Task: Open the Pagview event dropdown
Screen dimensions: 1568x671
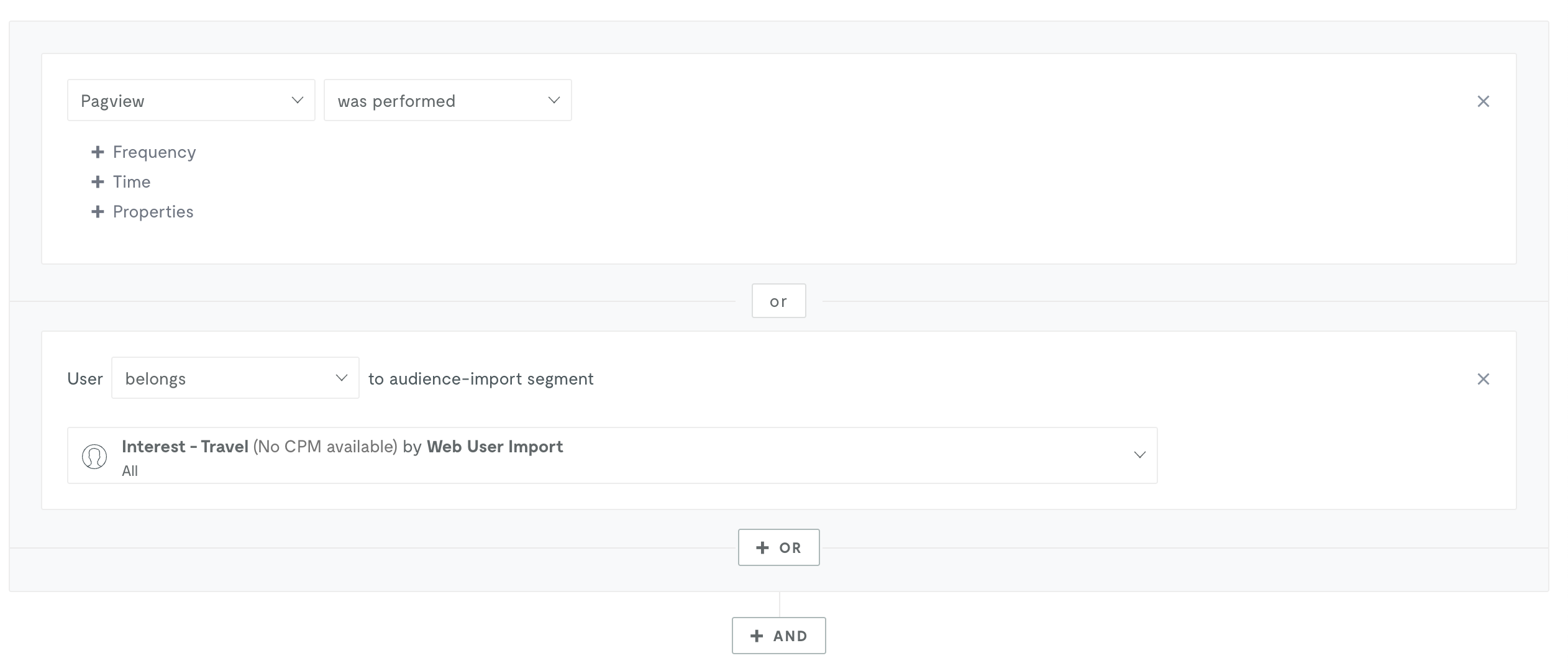Action: 191,100
